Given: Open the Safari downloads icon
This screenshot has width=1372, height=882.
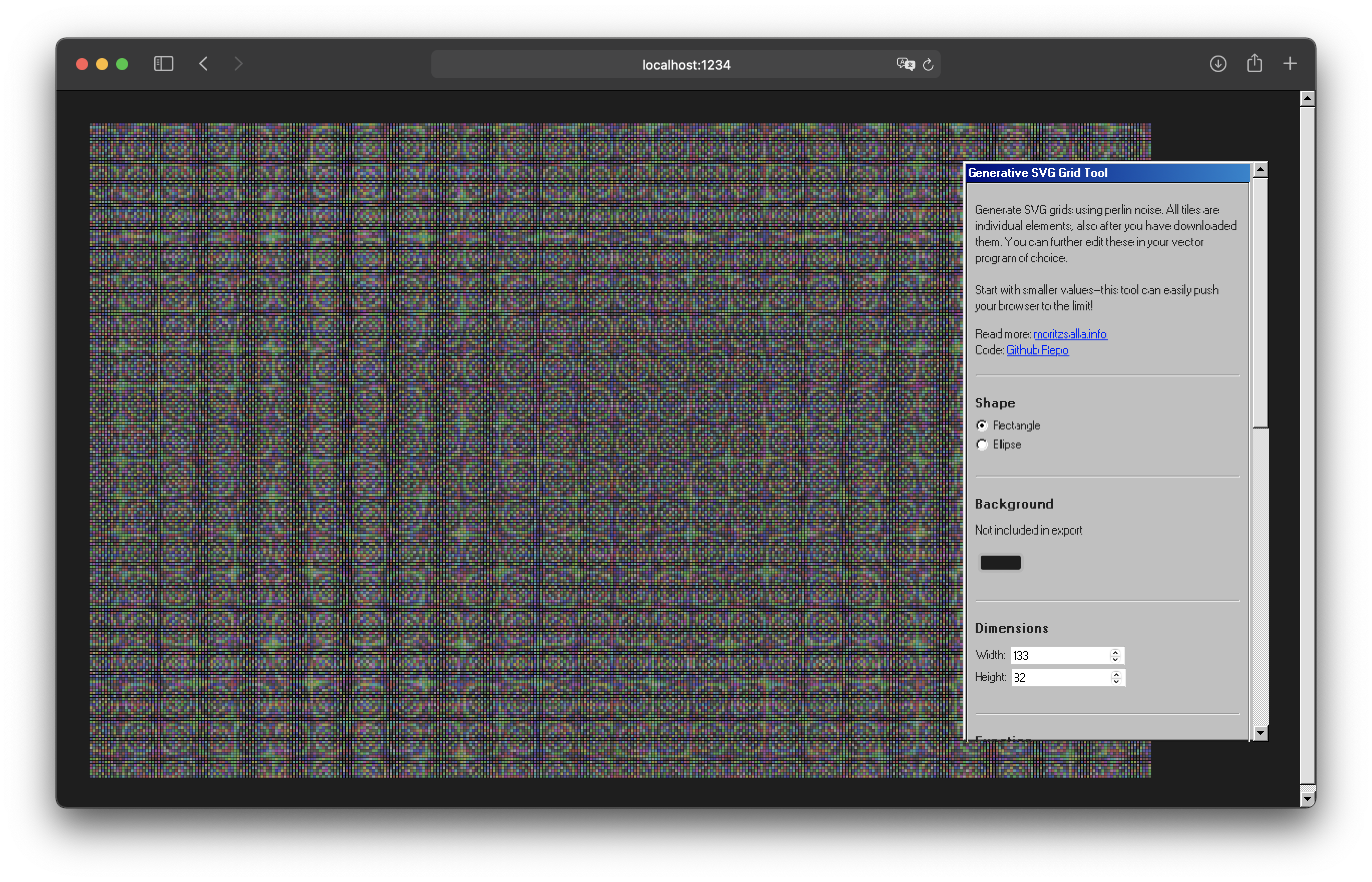Looking at the screenshot, I should [1217, 64].
